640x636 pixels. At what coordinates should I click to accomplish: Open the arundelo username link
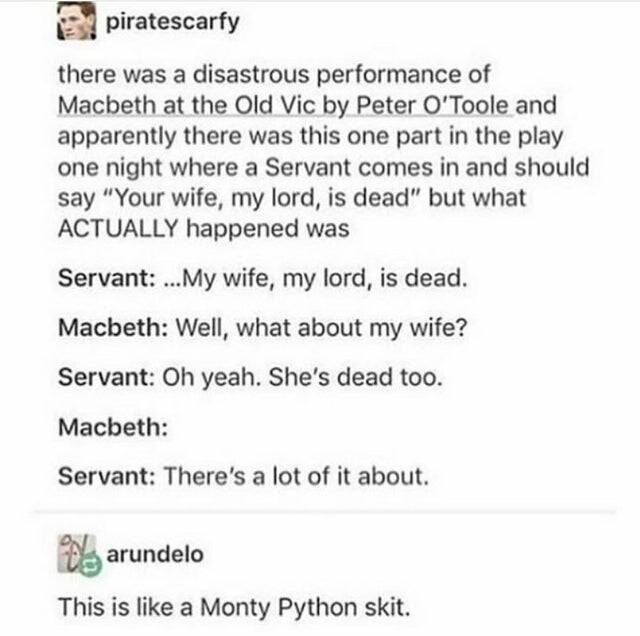click(x=153, y=553)
